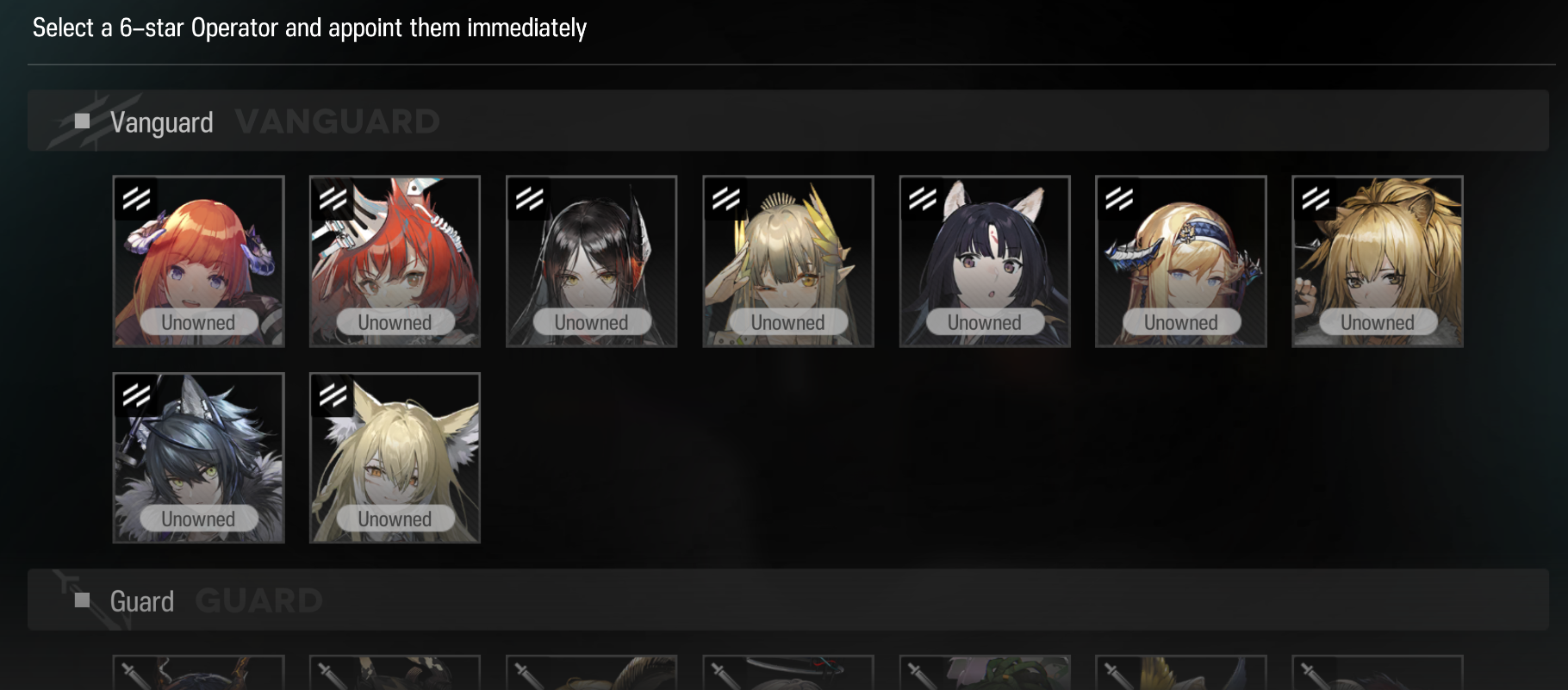This screenshot has width=1568, height=690.
Task: Select the blonde Vanguard with blue headband
Action: tap(1181, 262)
